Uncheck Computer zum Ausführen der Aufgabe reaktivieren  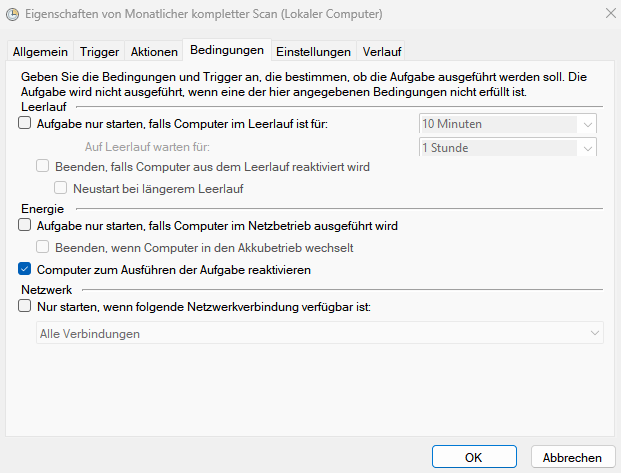point(25,269)
